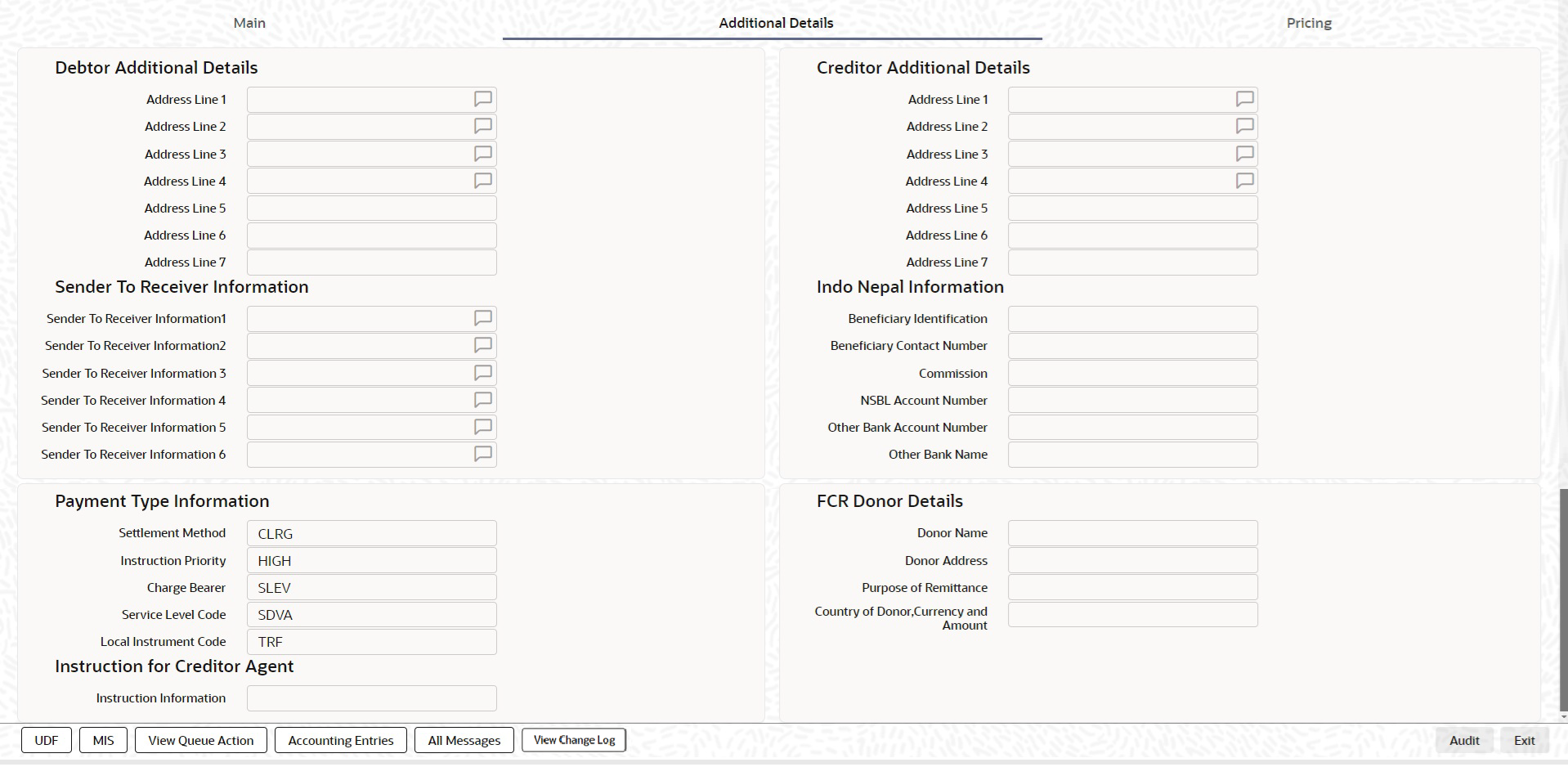Open comment popup for Creditor Address Line 3
This screenshot has height=767, width=1568.
pyautogui.click(x=1244, y=154)
